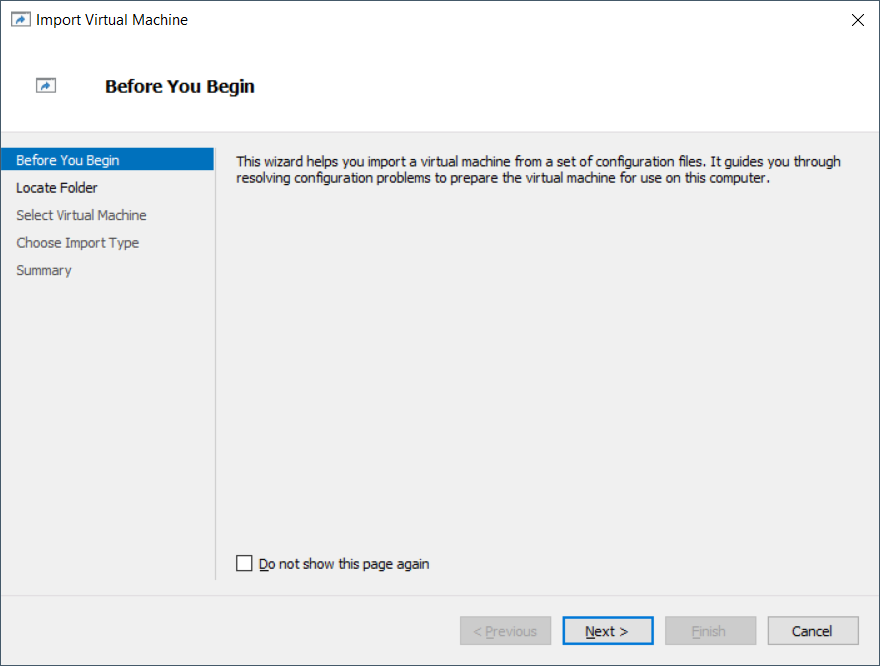880x666 pixels.
Task: Cancel the import wizard
Action: click(x=812, y=630)
